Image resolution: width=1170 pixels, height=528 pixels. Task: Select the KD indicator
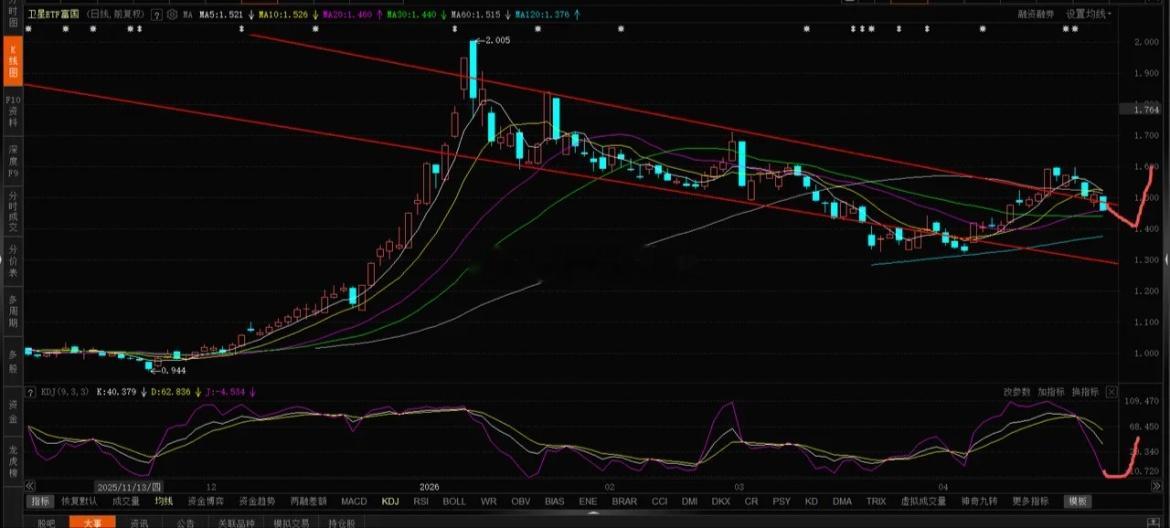coord(811,501)
